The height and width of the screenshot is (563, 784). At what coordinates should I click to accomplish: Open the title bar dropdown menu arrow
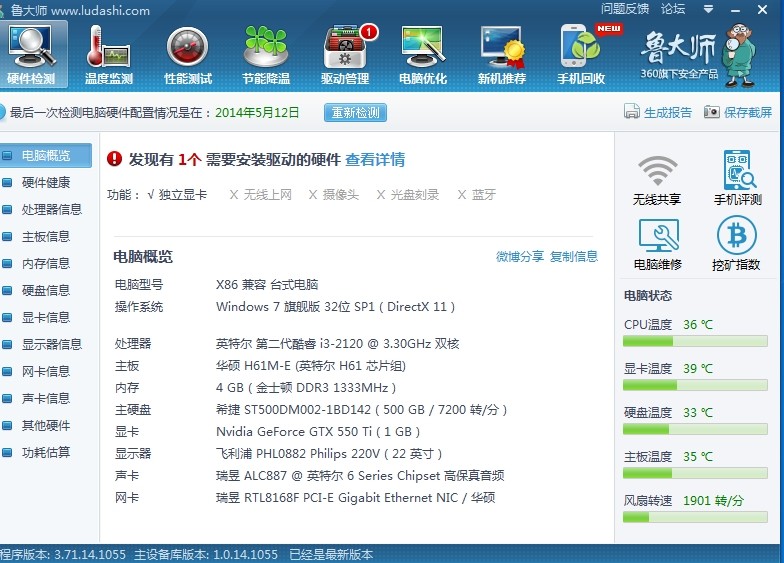[x=708, y=10]
